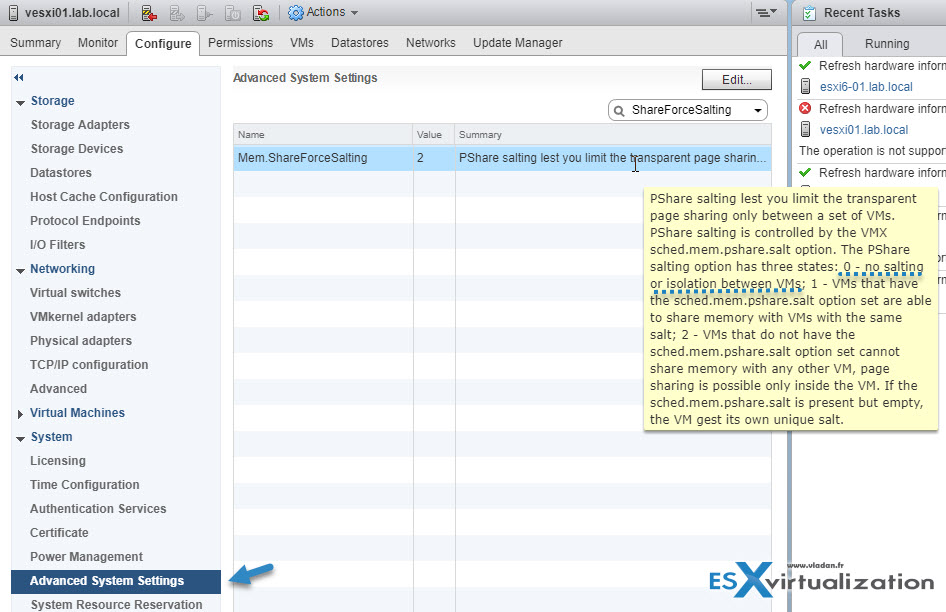The height and width of the screenshot is (612, 946).
Task: Click the red error icon in Recent Tasks
Action: [x=805, y=109]
